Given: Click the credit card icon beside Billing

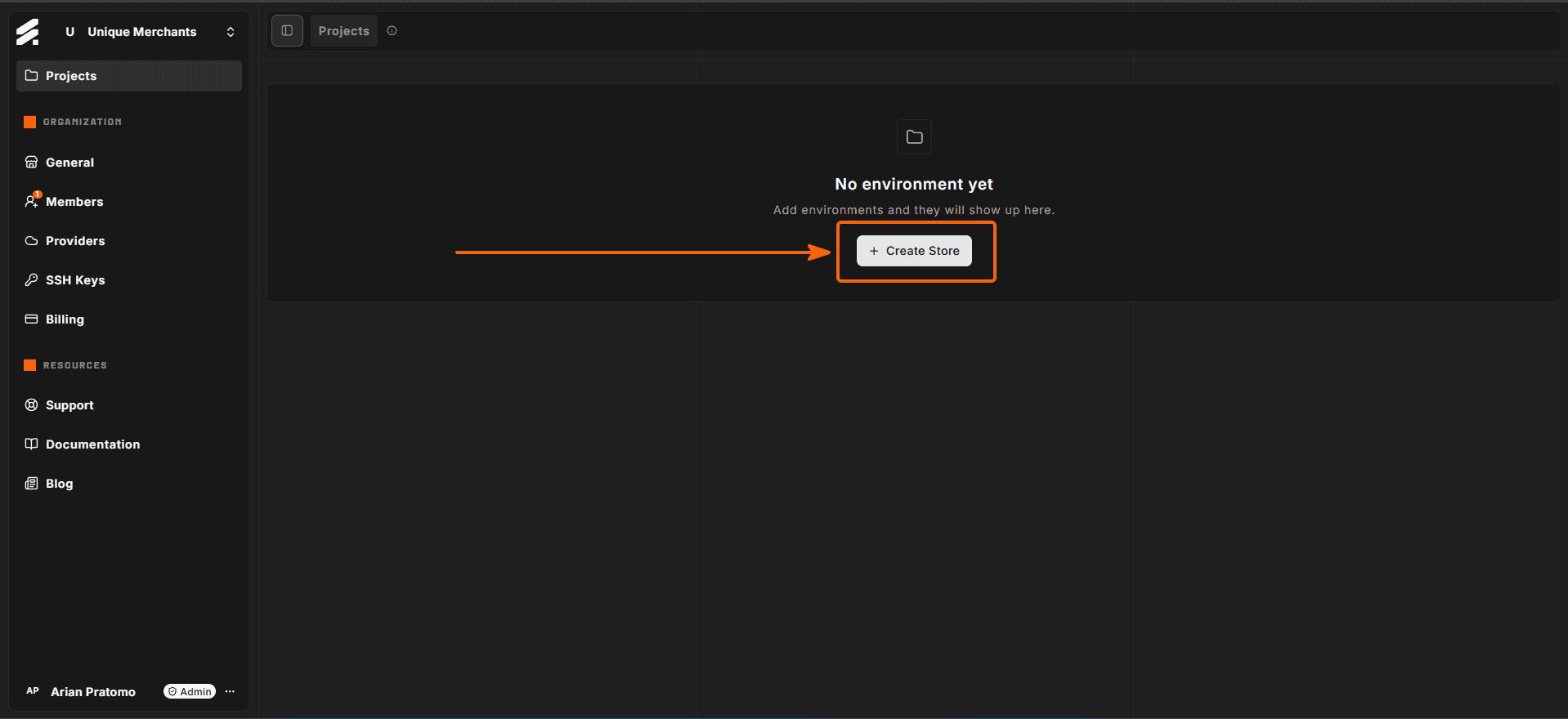Looking at the screenshot, I should 32,319.
